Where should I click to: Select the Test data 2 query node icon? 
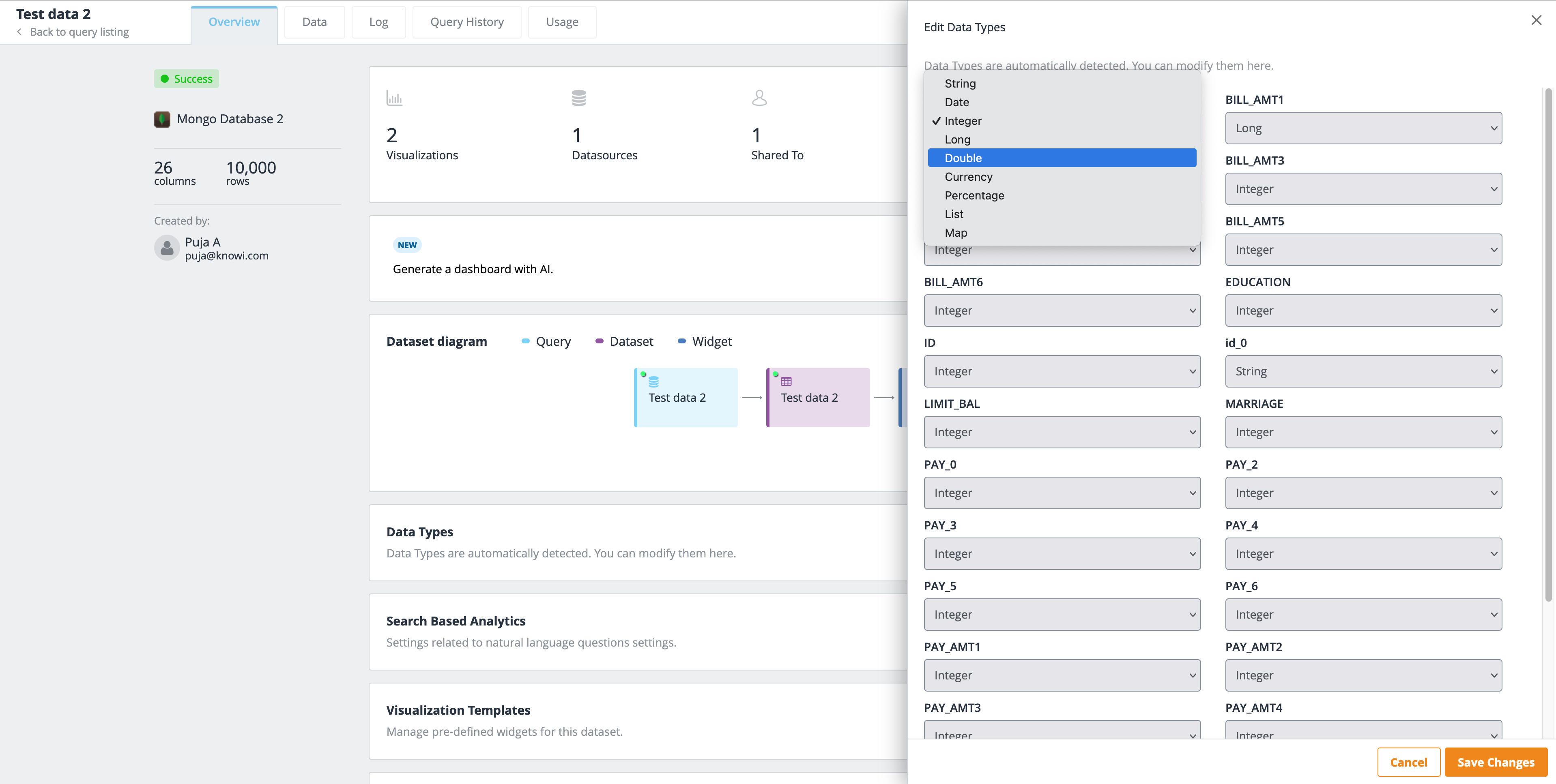coord(653,381)
